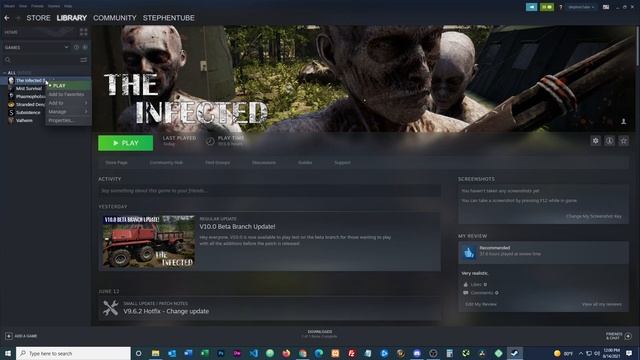
Task: Click the thumbs up Recommended icon
Action: click(x=469, y=253)
